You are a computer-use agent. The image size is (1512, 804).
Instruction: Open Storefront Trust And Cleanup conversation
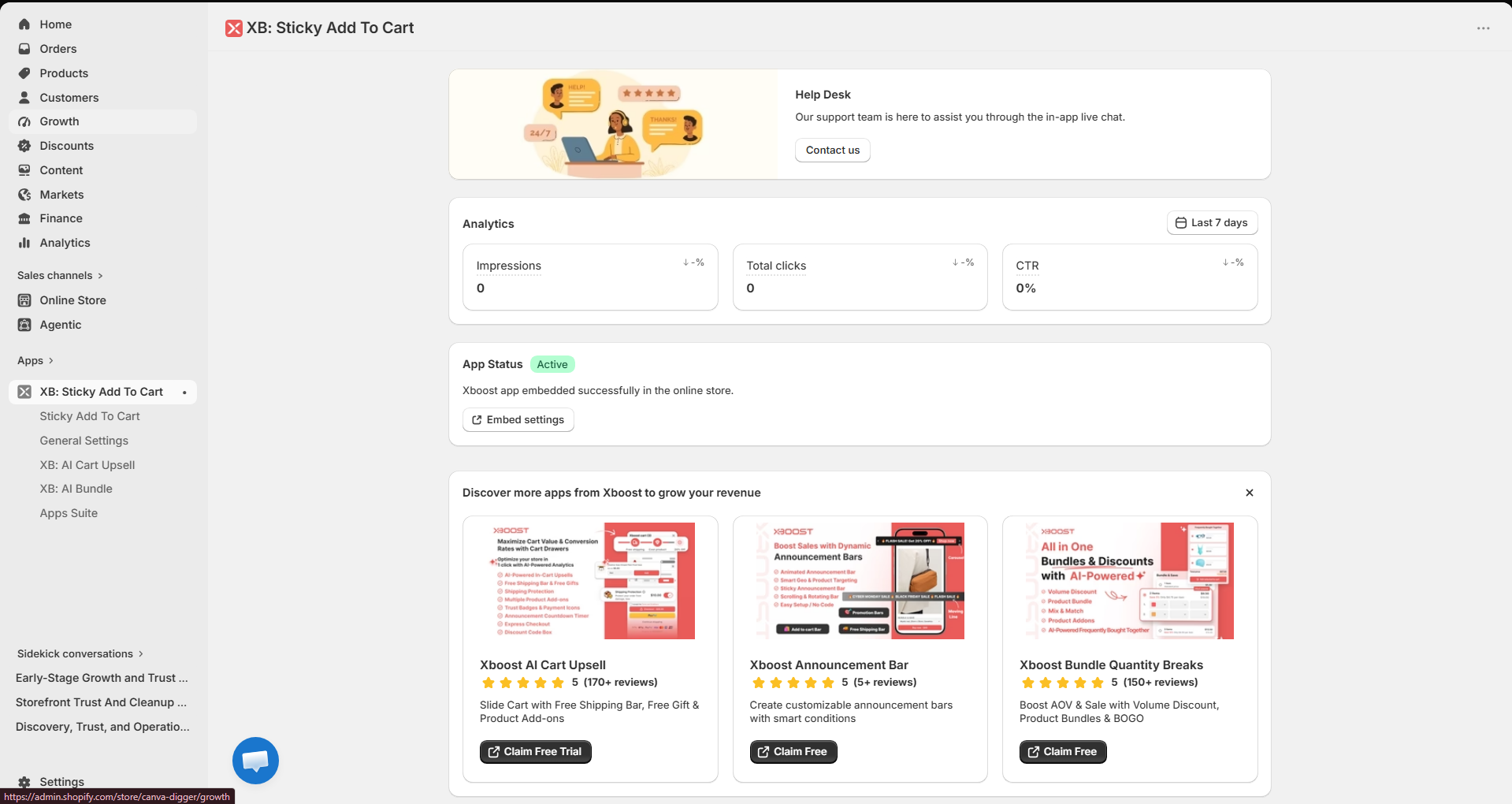(102, 702)
